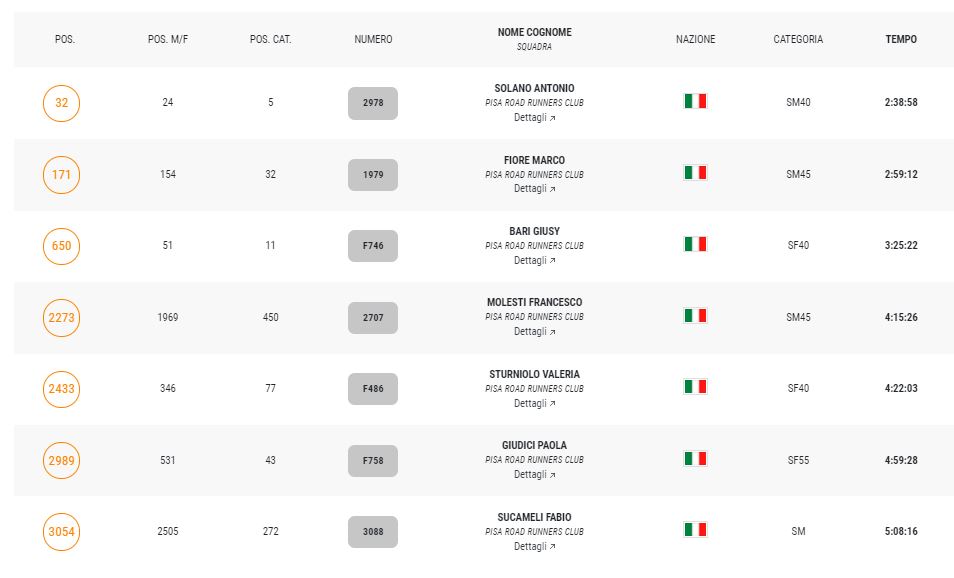Open Dettagli link for Giudici Paola

point(534,475)
